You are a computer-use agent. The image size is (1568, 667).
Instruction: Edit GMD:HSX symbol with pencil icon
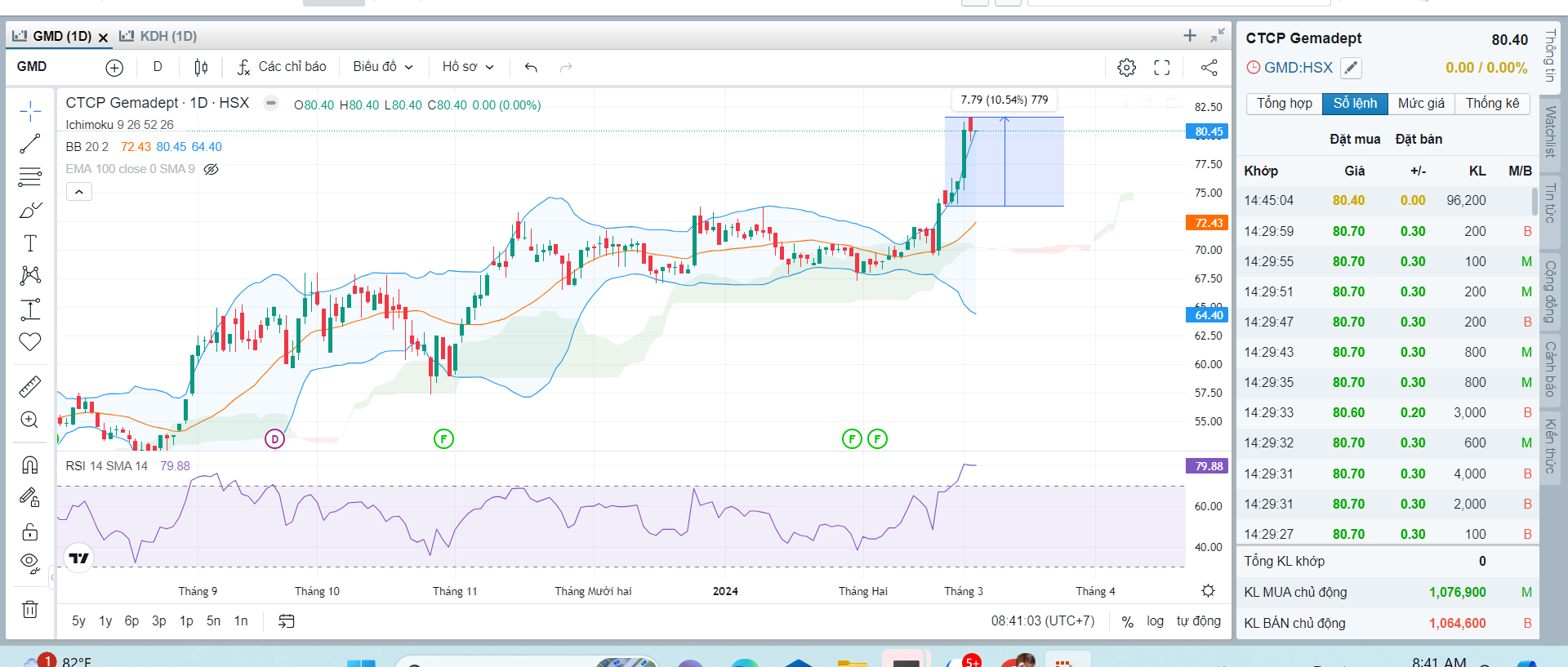tap(1352, 68)
